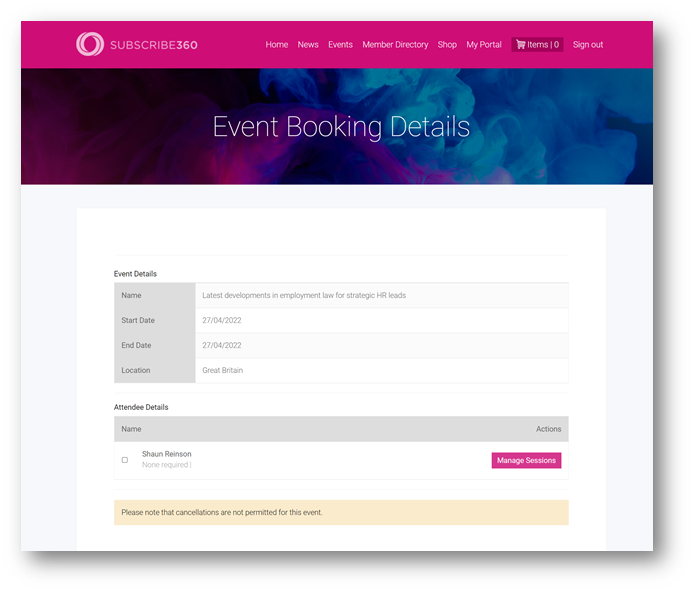Click the Event Booking Details heading
This screenshot has height=593, width=695.
pos(341,127)
